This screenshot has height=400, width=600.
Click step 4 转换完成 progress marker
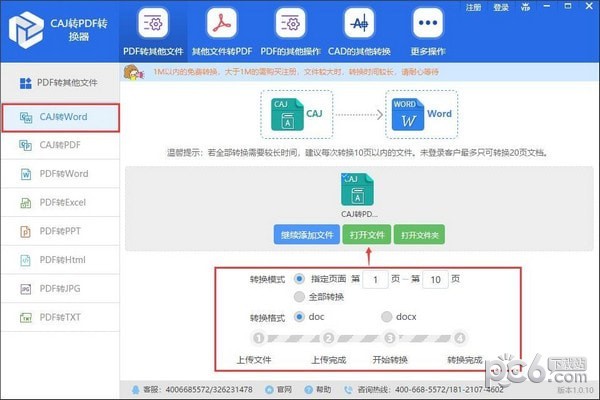[x=460, y=338]
